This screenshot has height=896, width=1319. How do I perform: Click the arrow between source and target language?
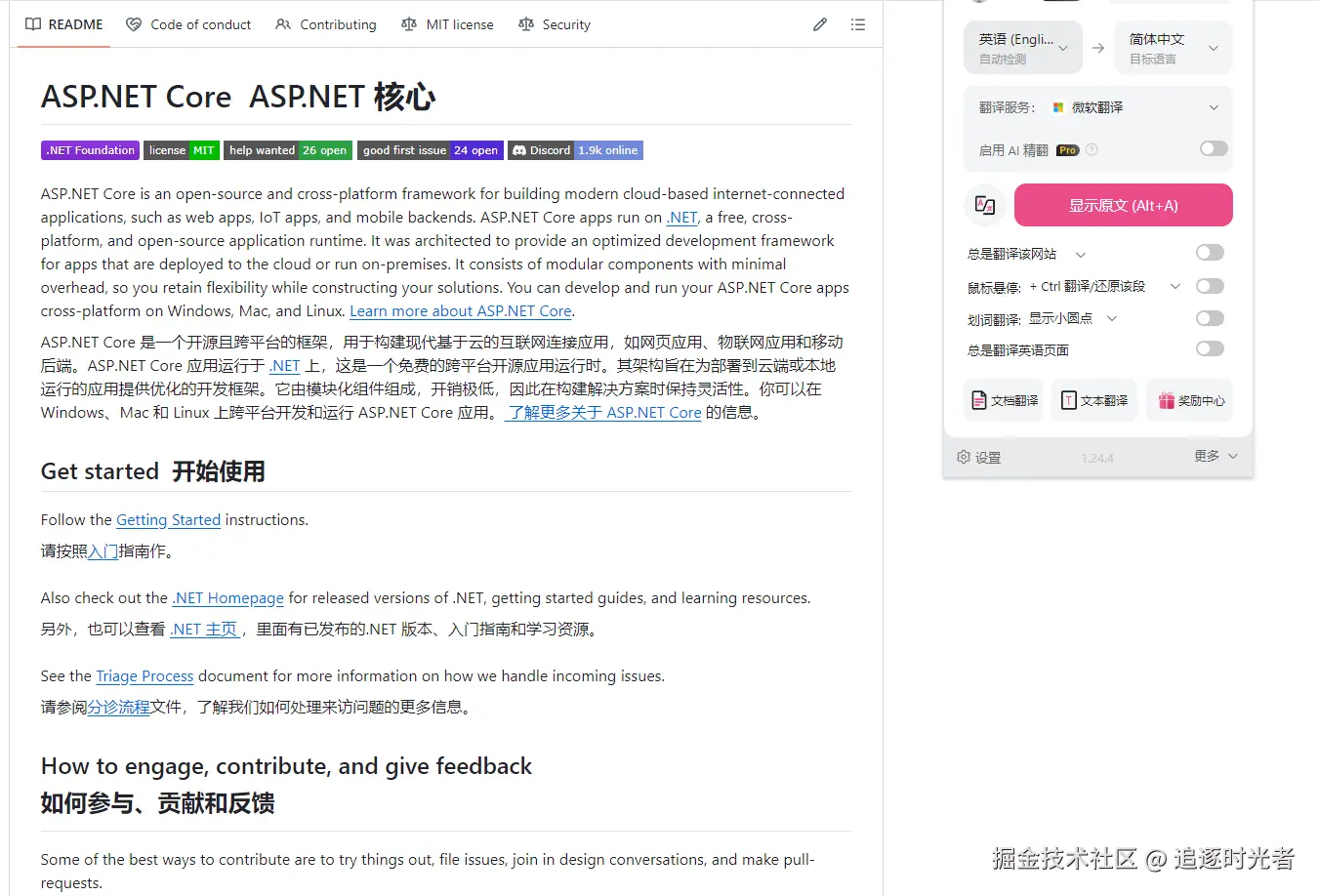pos(1098,48)
